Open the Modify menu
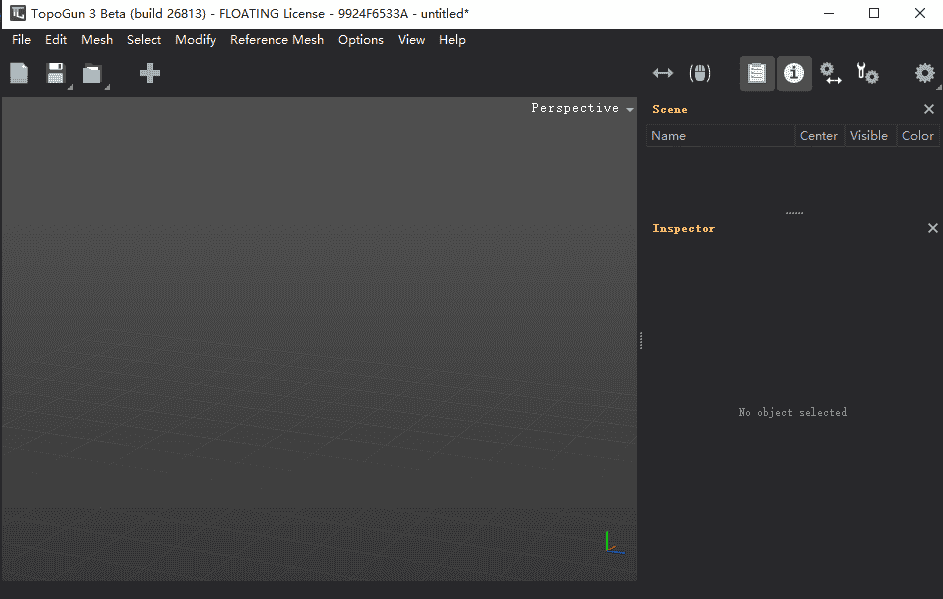Image resolution: width=943 pixels, height=599 pixels. (195, 40)
